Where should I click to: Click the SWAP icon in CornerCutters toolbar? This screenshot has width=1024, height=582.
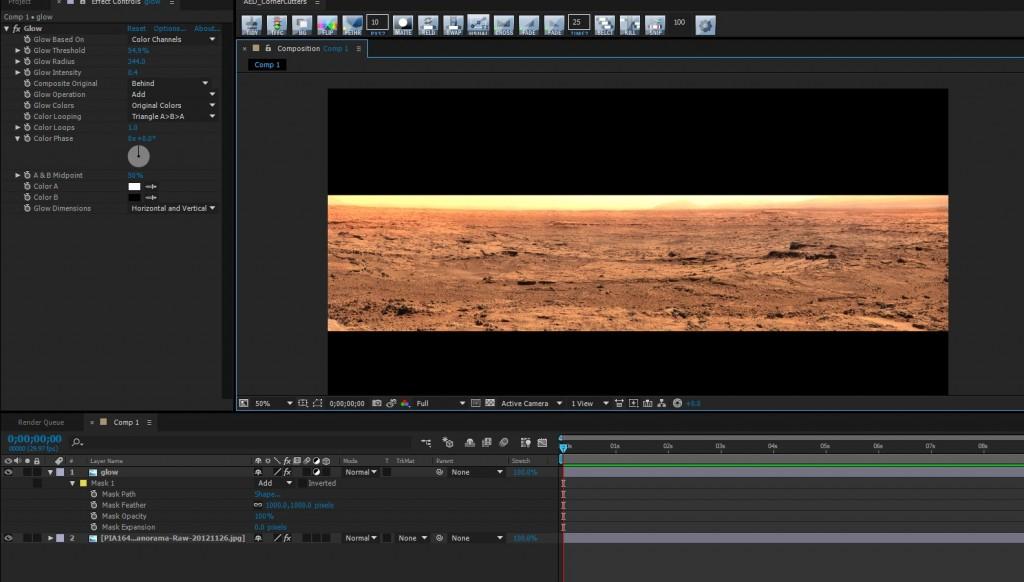pos(452,24)
